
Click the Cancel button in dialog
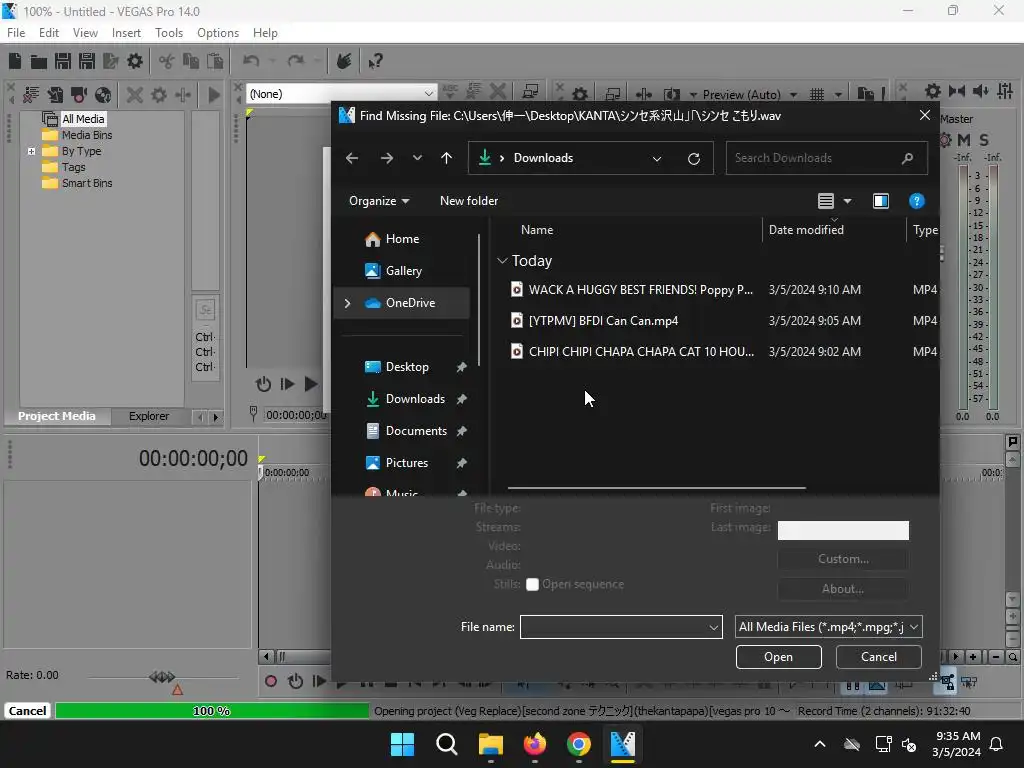[x=878, y=657]
